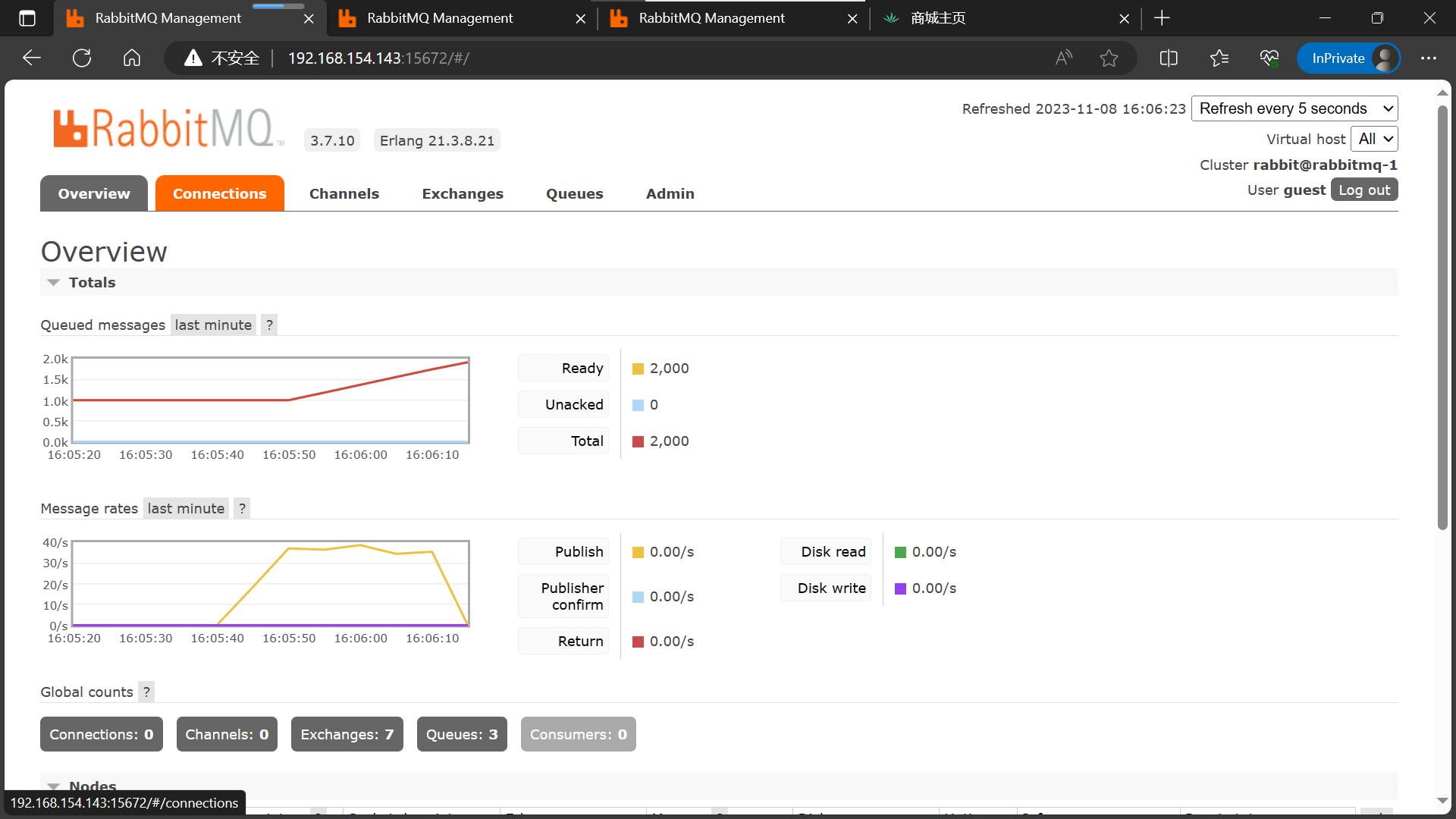Open tab actions menu icon
Image resolution: width=1456 pixels, height=819 pixels.
pyautogui.click(x=27, y=18)
